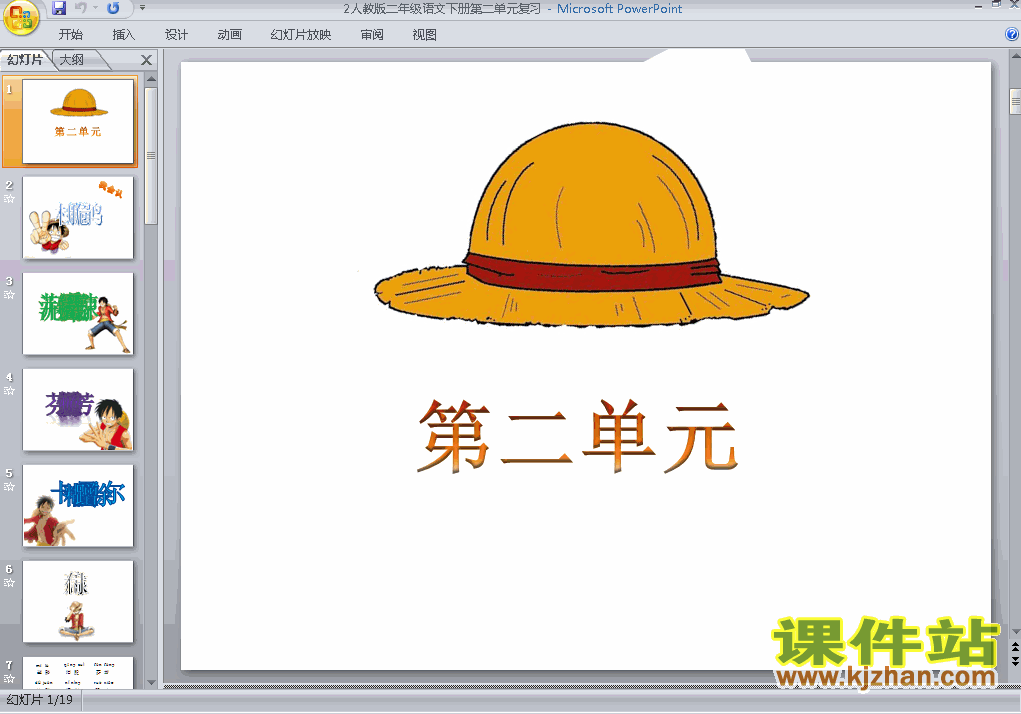
Task: Click the thumbnail pane scrollbar thumb
Action: 151,156
